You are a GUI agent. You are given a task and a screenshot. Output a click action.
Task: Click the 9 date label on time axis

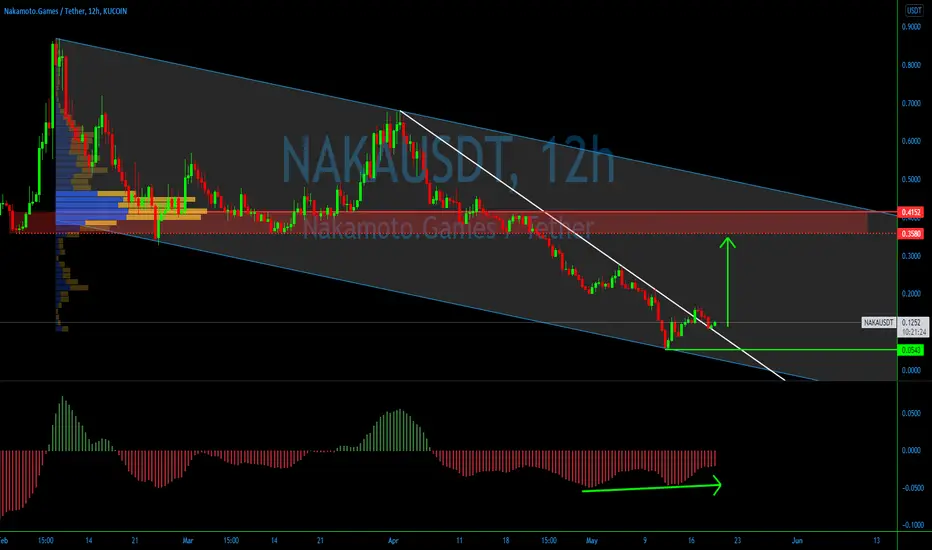(x=645, y=540)
